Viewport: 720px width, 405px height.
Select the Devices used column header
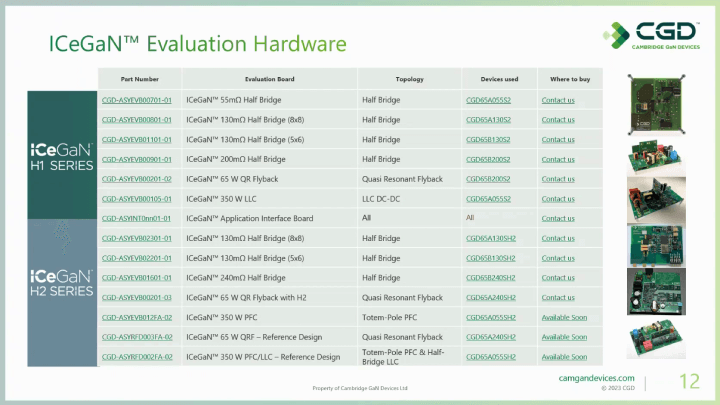(x=499, y=79)
